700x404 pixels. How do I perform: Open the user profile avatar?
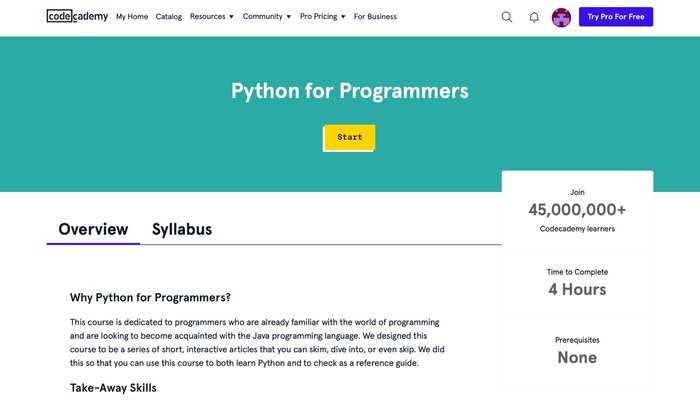point(561,17)
